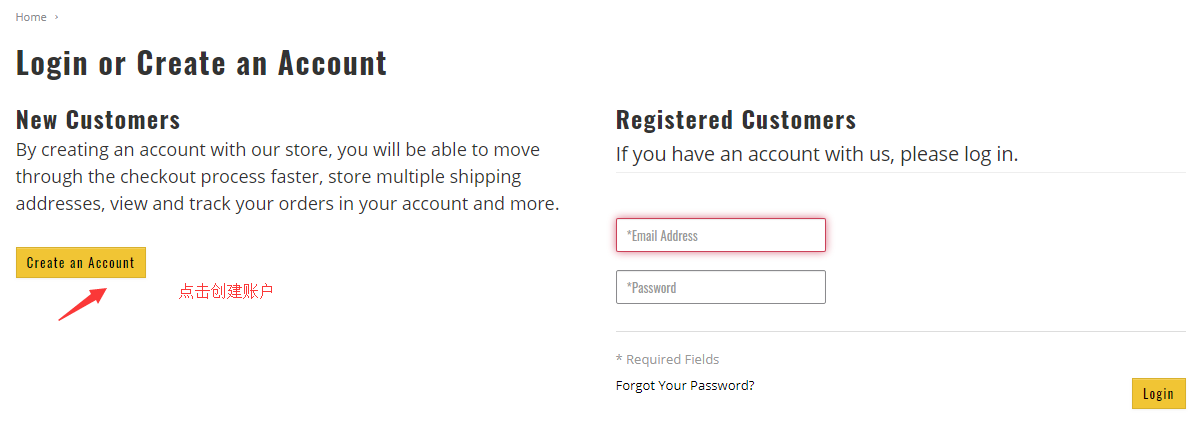Click the red Chinese annotation text

[x=226, y=292]
